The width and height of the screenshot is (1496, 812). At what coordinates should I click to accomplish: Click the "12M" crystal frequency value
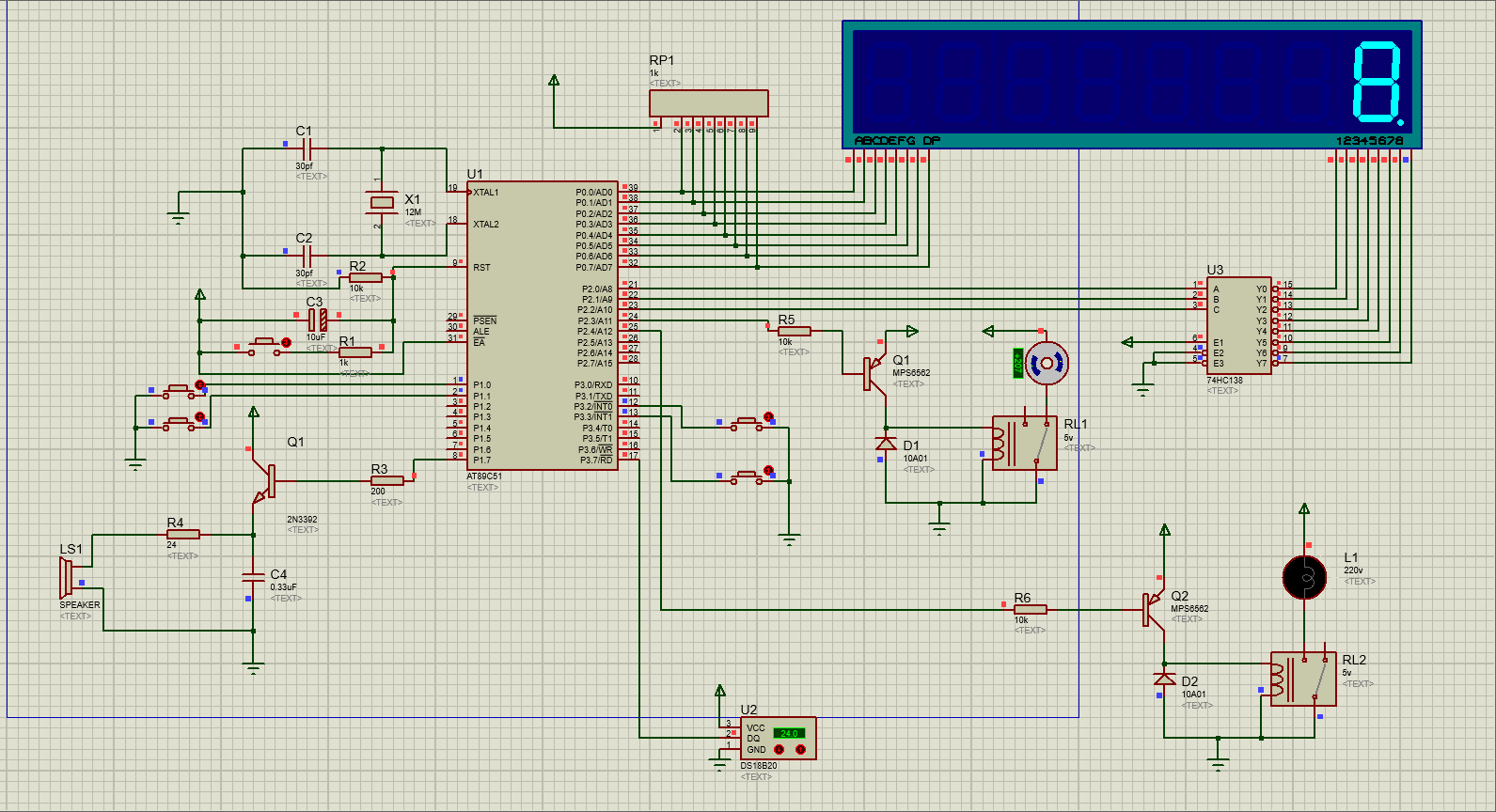click(x=414, y=212)
